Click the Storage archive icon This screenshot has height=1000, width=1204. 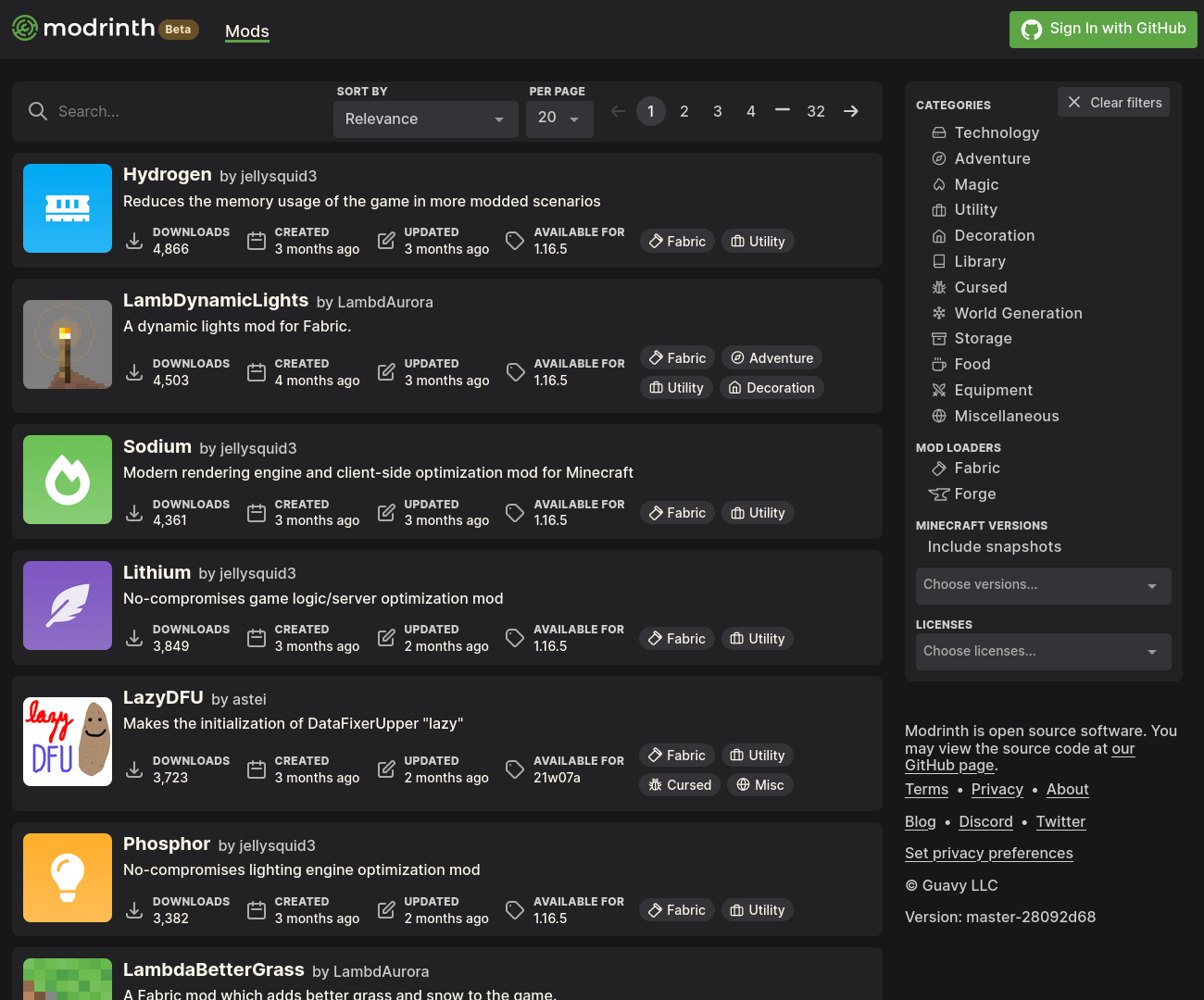[x=939, y=339]
